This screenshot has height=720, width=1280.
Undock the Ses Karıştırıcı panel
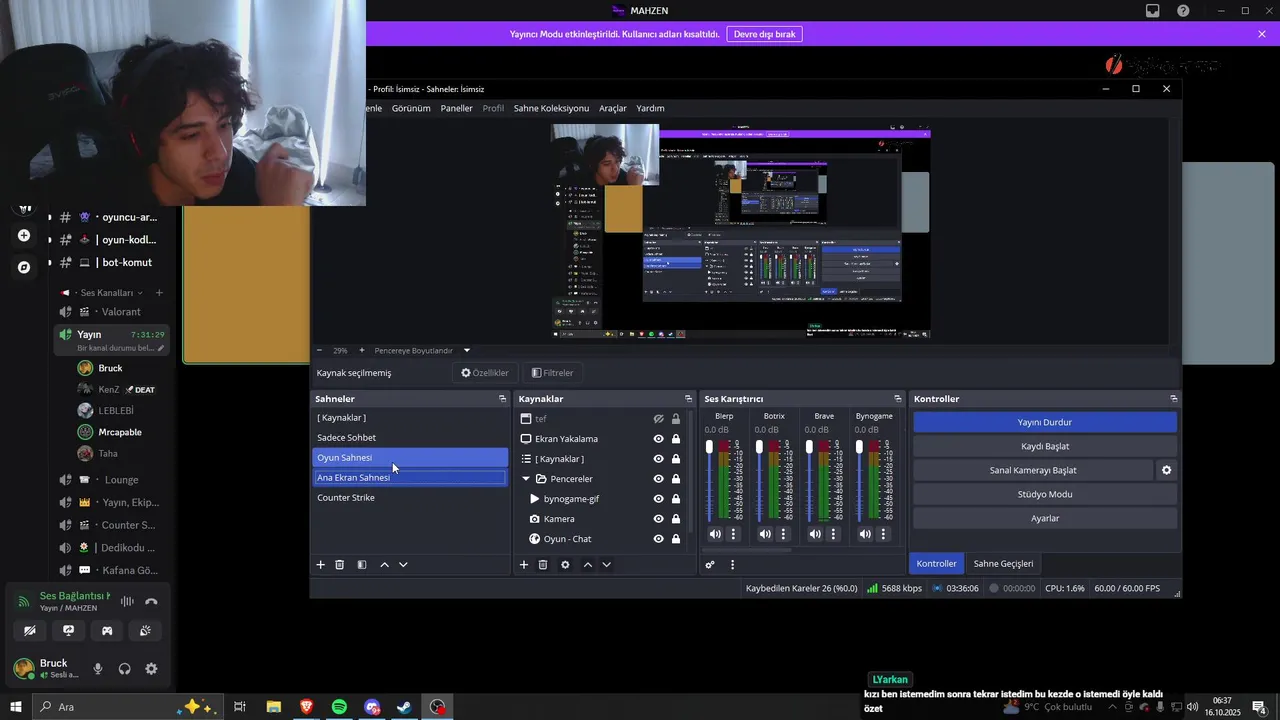[897, 399]
